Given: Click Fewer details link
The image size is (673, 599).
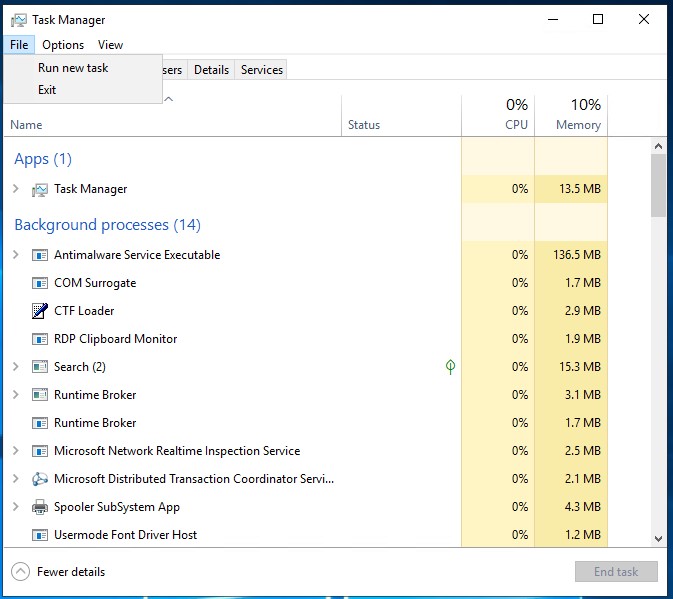Looking at the screenshot, I should click(71, 572).
